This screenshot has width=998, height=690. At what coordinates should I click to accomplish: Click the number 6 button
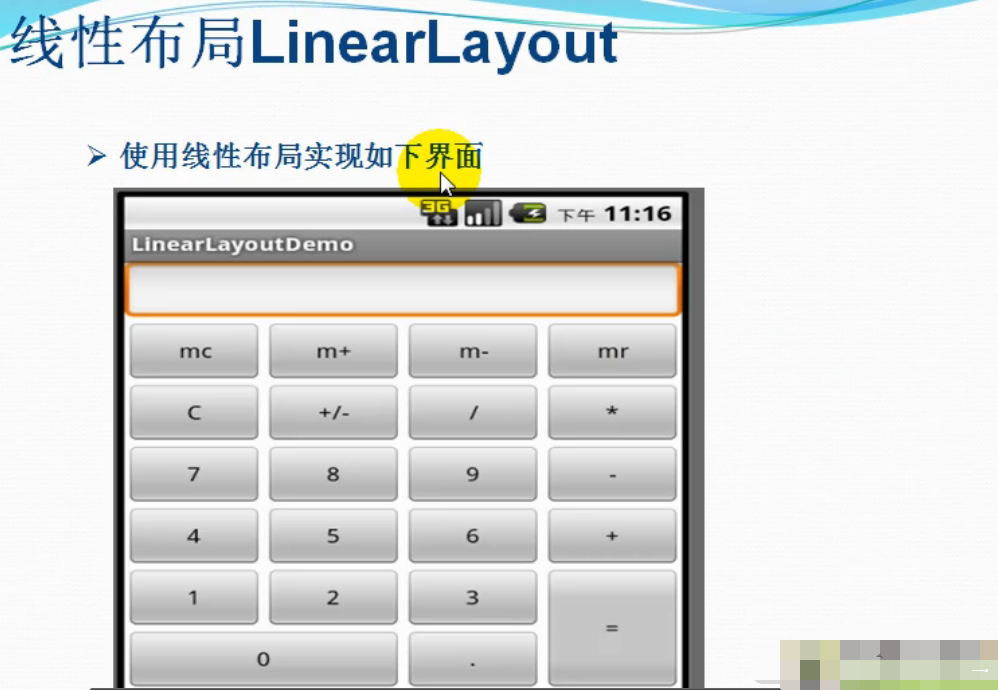[473, 536]
